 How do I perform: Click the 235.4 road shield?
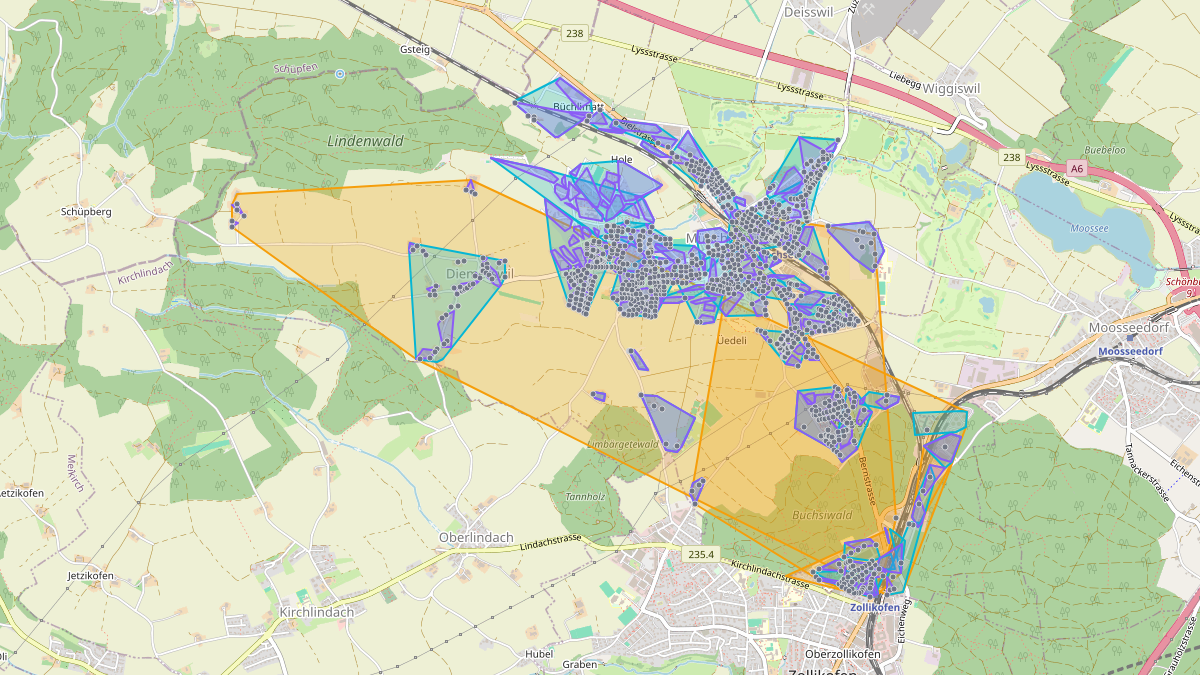click(701, 554)
